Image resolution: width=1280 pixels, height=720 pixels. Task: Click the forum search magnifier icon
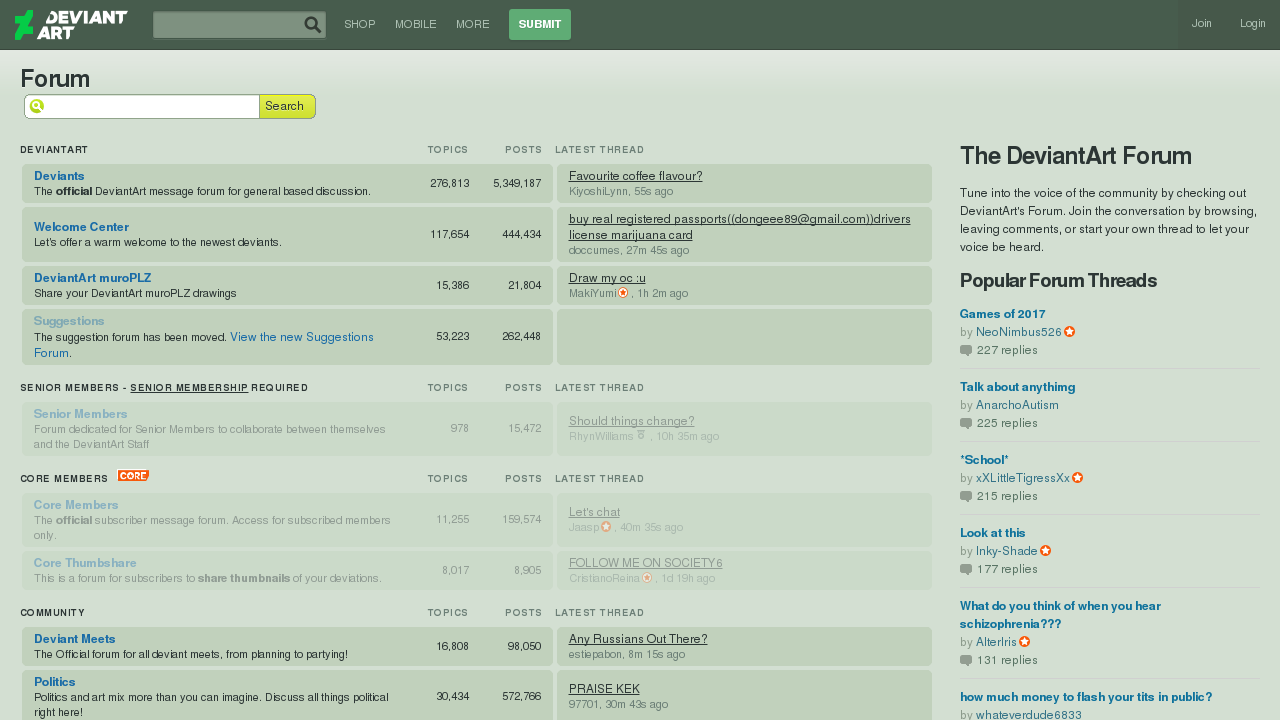click(x=37, y=106)
